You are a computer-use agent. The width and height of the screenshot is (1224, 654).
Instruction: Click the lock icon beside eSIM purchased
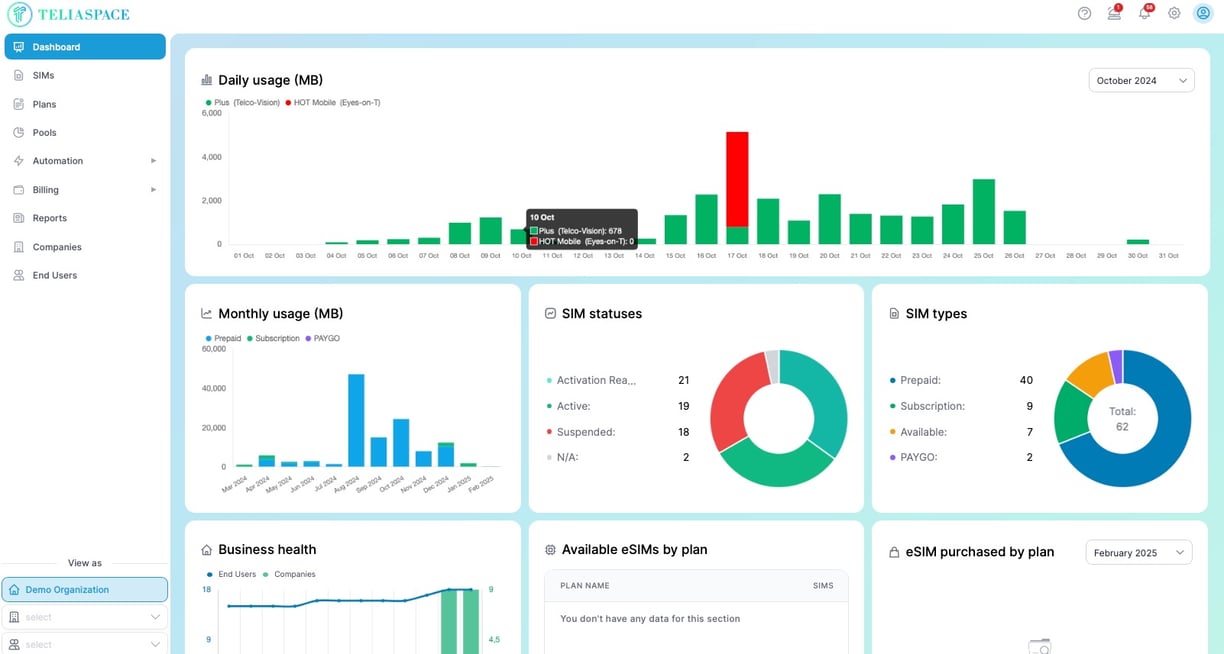[894, 552]
